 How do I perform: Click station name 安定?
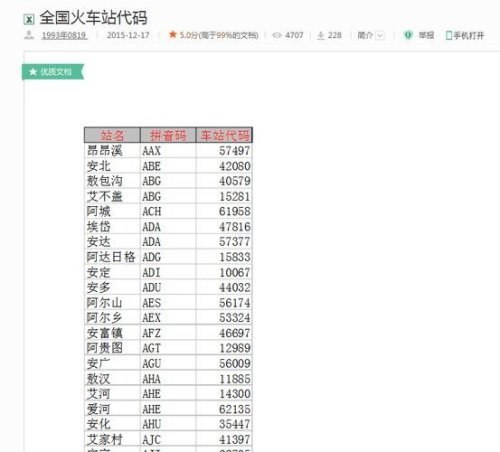tap(99, 272)
